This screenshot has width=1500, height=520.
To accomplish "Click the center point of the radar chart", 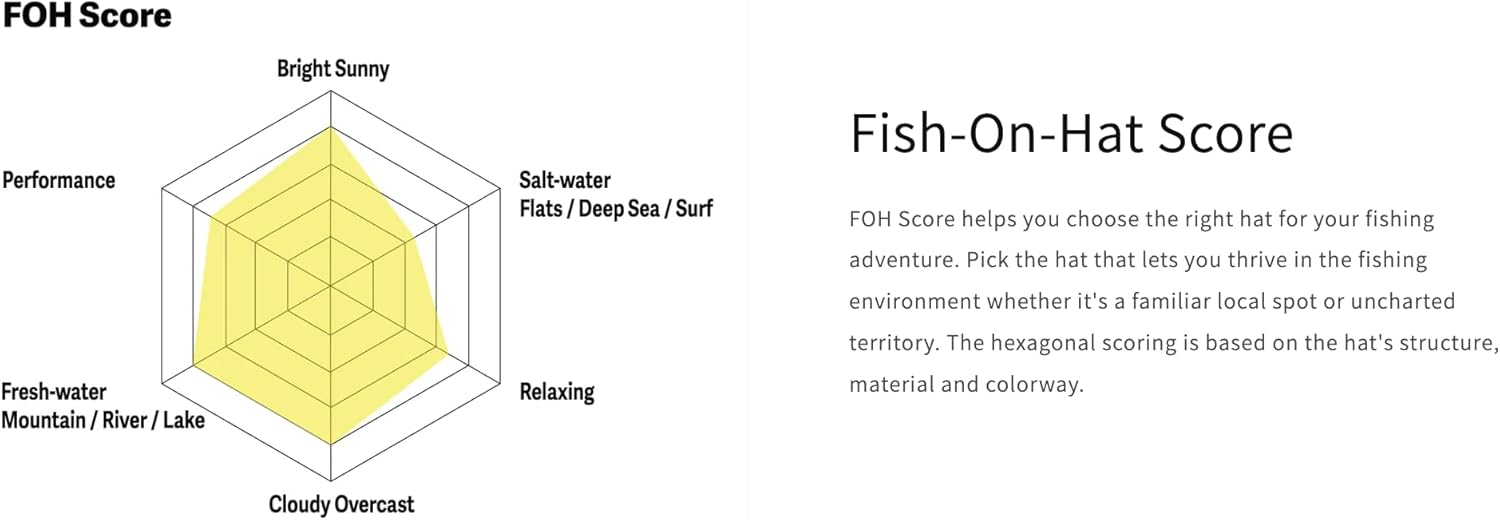I will pyautogui.click(x=331, y=286).
